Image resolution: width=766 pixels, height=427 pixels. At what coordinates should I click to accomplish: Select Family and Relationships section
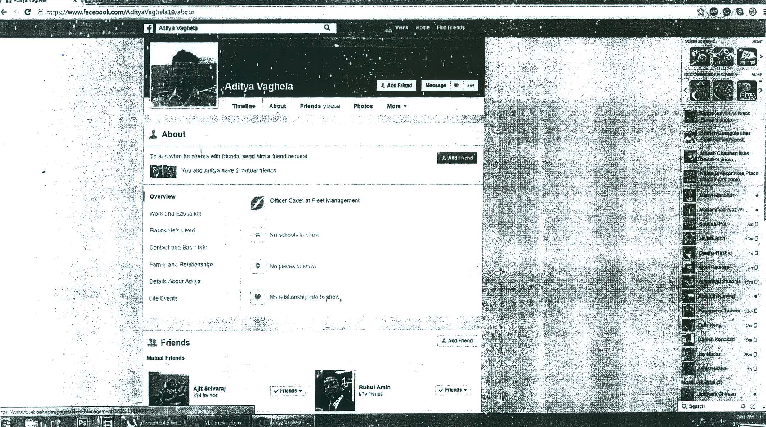pos(181,265)
